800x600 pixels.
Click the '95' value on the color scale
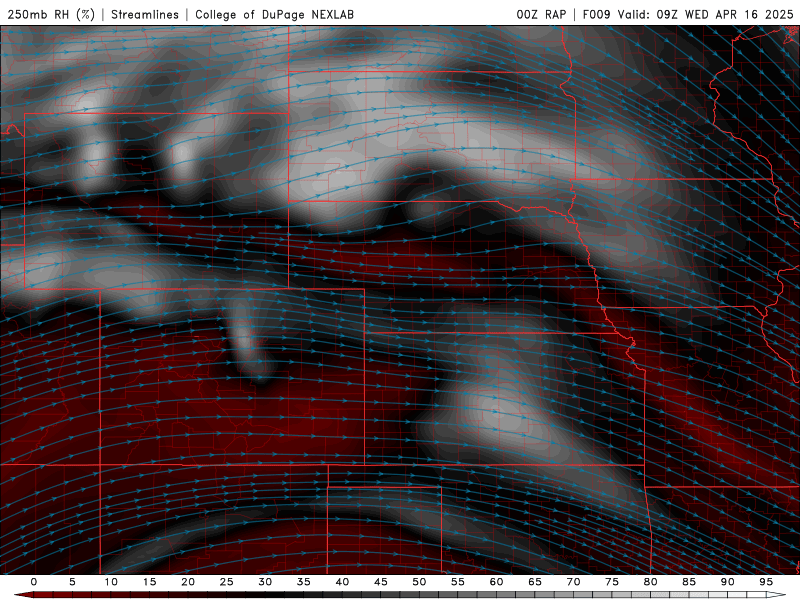766,582
